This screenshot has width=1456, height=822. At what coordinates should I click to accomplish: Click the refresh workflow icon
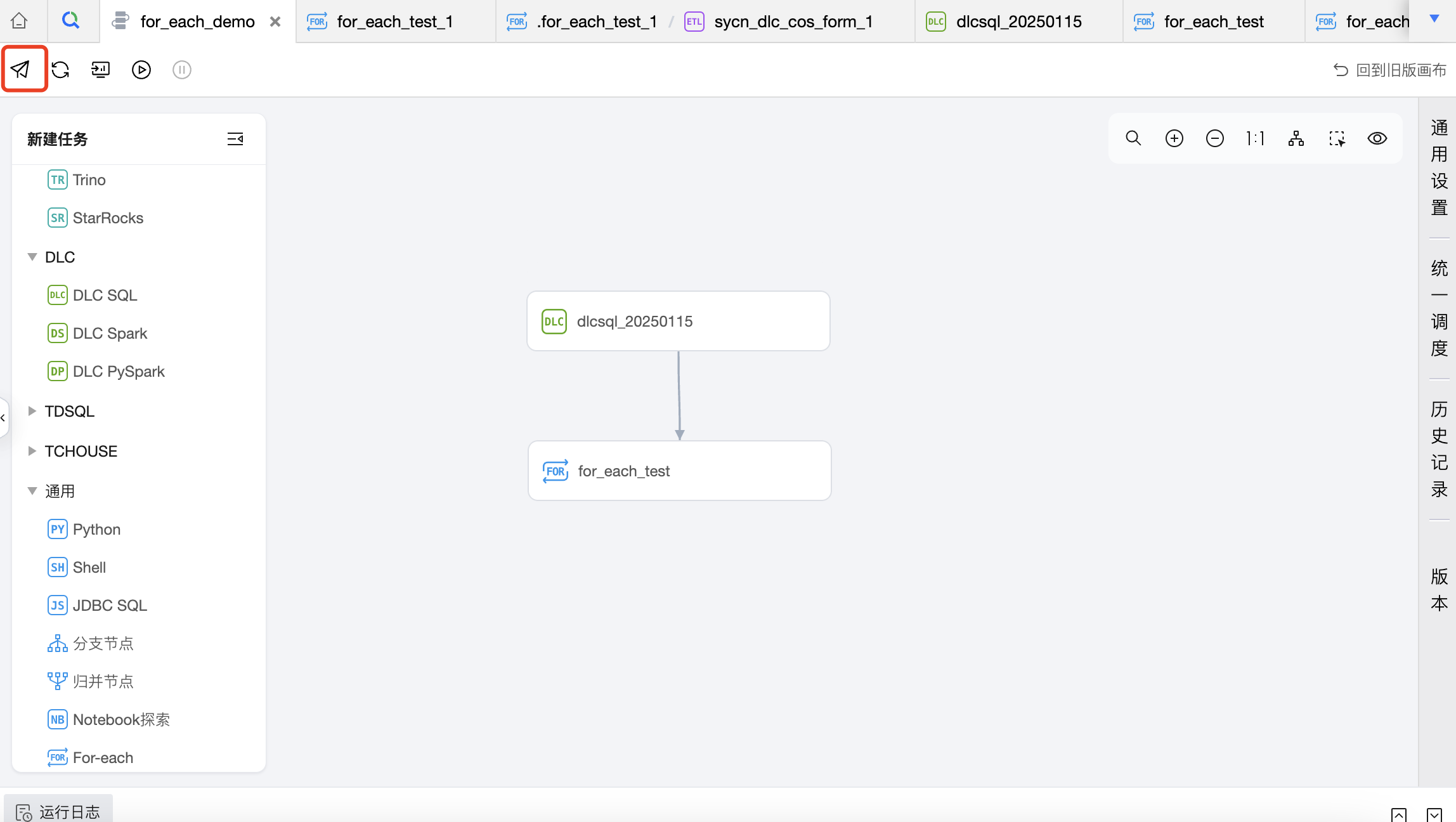coord(61,69)
